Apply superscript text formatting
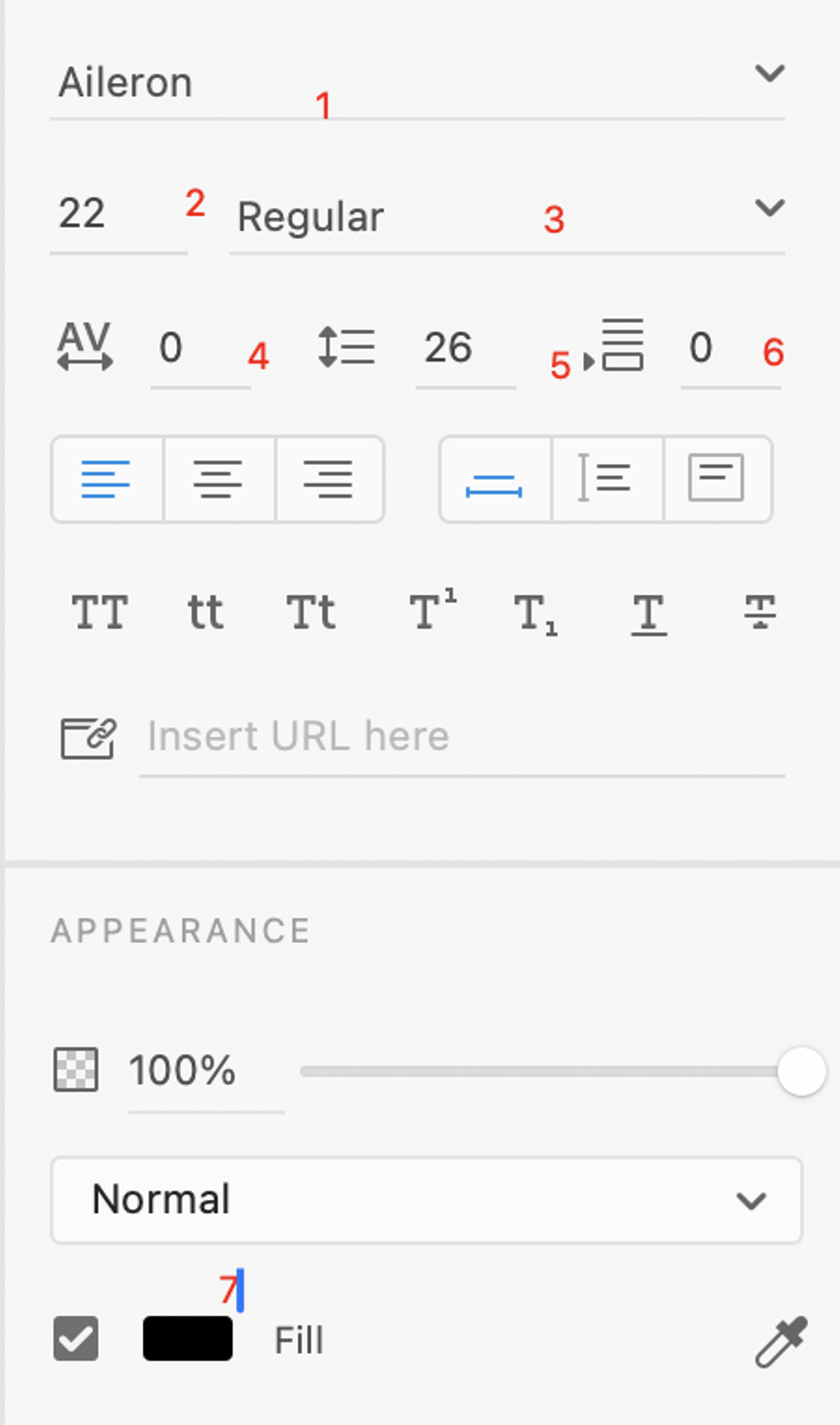Viewport: 840px width, 1425px height. 432,612
